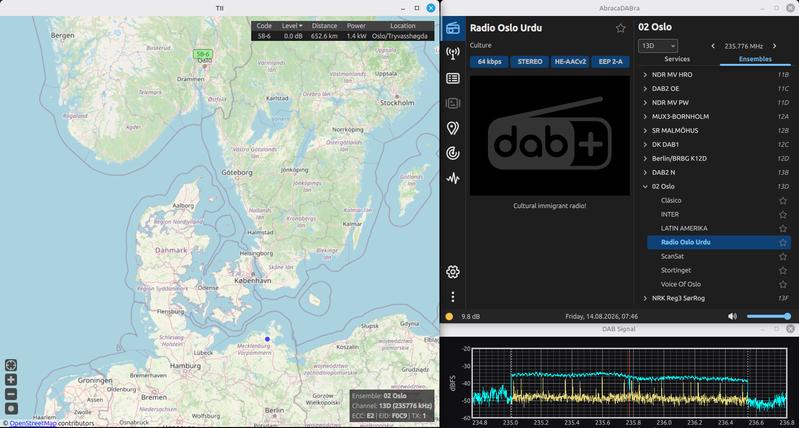Image resolution: width=799 pixels, height=428 pixels.
Task: Click the EEP 2-A protection badge
Action: click(610, 62)
